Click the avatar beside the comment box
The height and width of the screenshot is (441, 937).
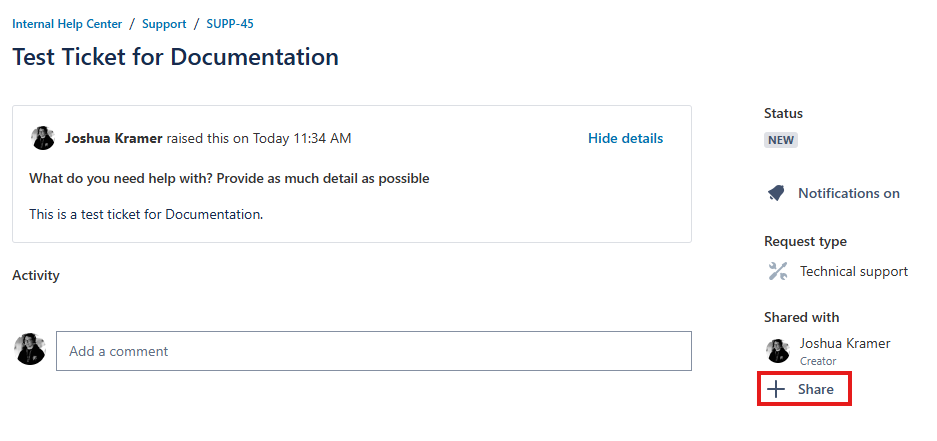tap(30, 350)
